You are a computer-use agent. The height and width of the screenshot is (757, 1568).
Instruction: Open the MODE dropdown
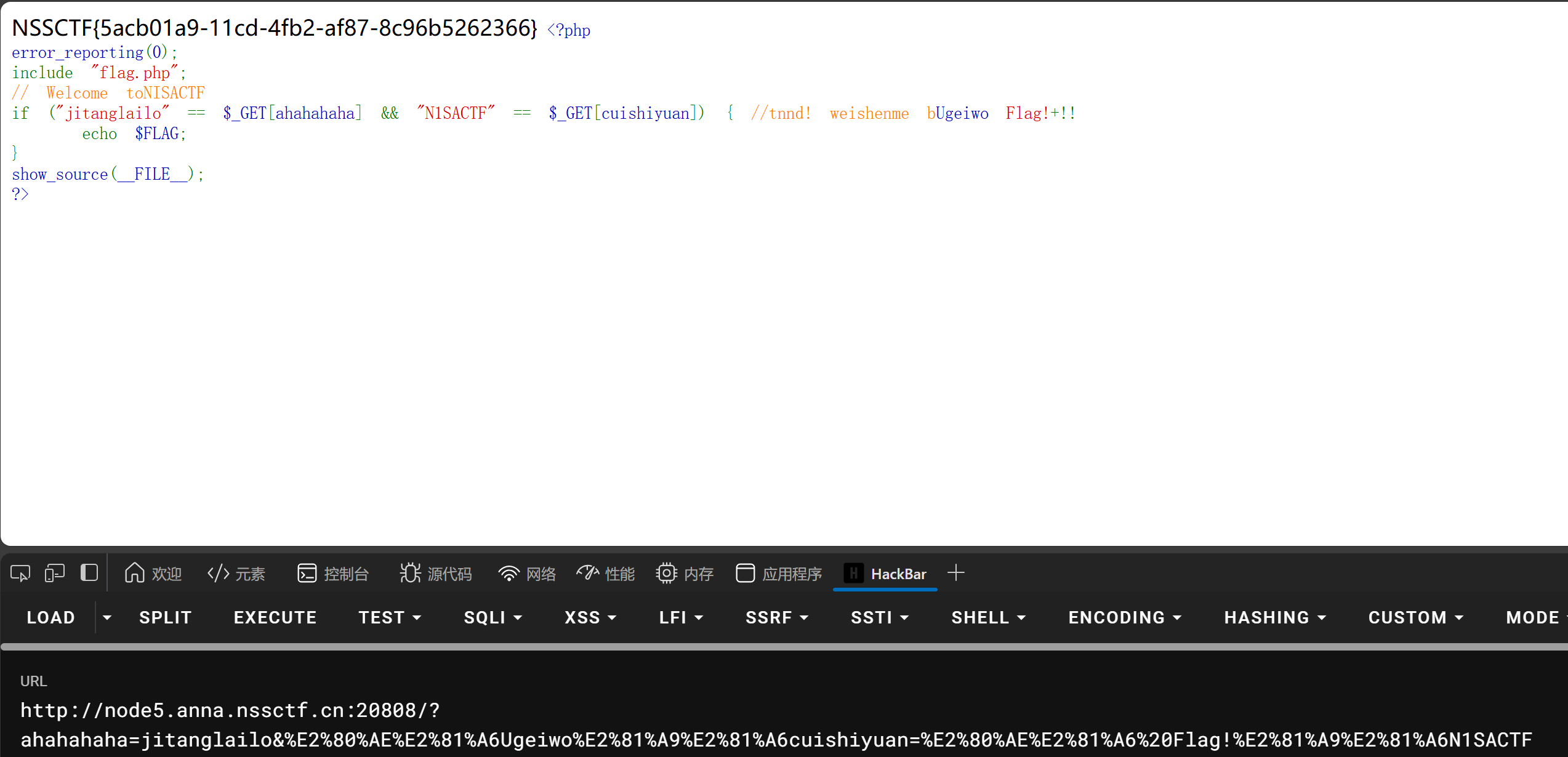pos(1535,617)
